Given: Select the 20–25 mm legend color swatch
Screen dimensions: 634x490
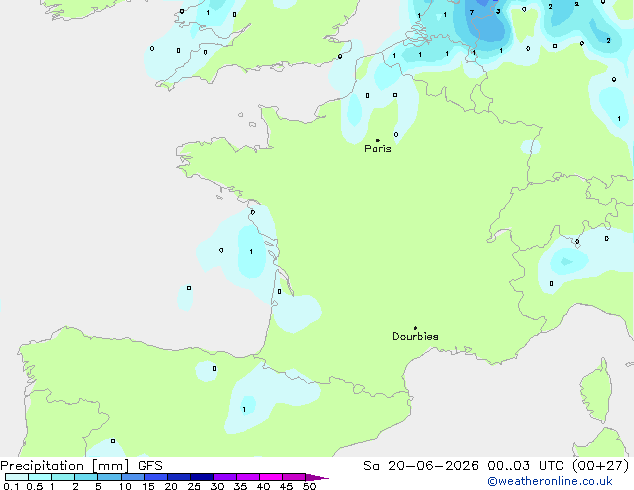Looking at the screenshot, I should [x=179, y=477].
